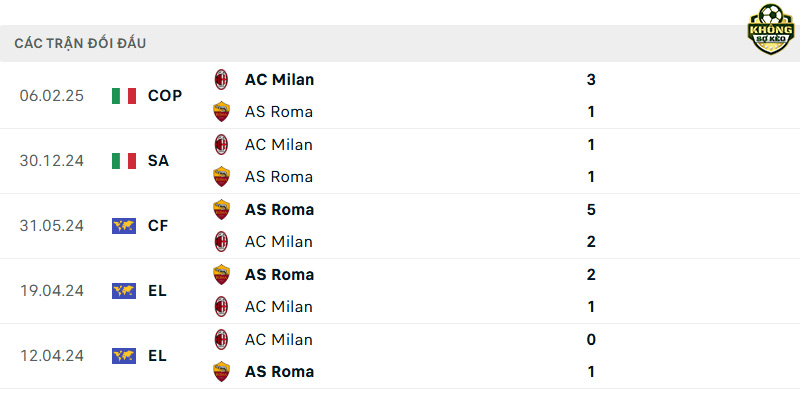The height and width of the screenshot is (400, 800).
Task: Click the 19.04.24 match date
Action: tap(52, 291)
